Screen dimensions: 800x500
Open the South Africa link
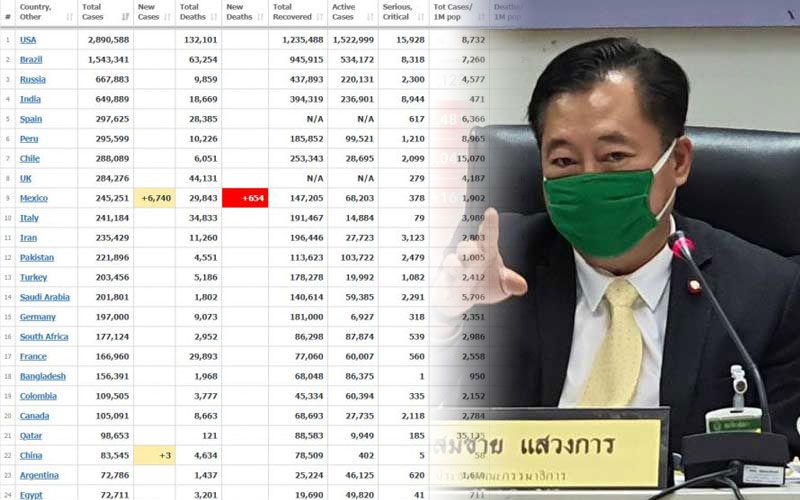44,337
